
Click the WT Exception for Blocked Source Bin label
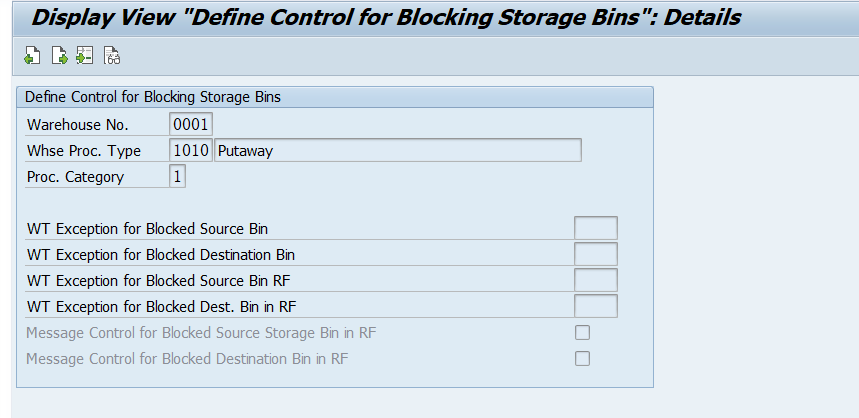[147, 228]
